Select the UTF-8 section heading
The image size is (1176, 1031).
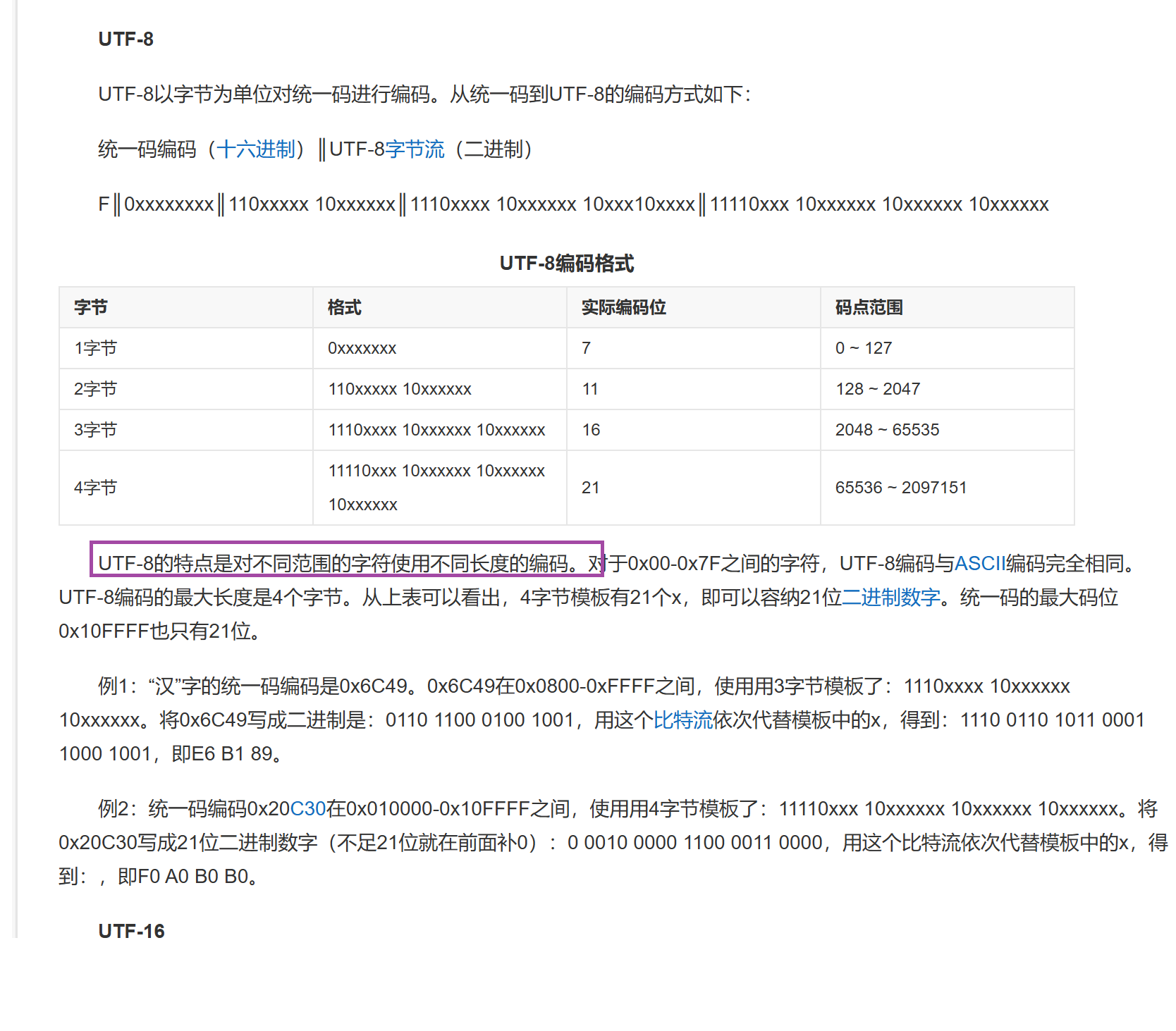[x=126, y=39]
